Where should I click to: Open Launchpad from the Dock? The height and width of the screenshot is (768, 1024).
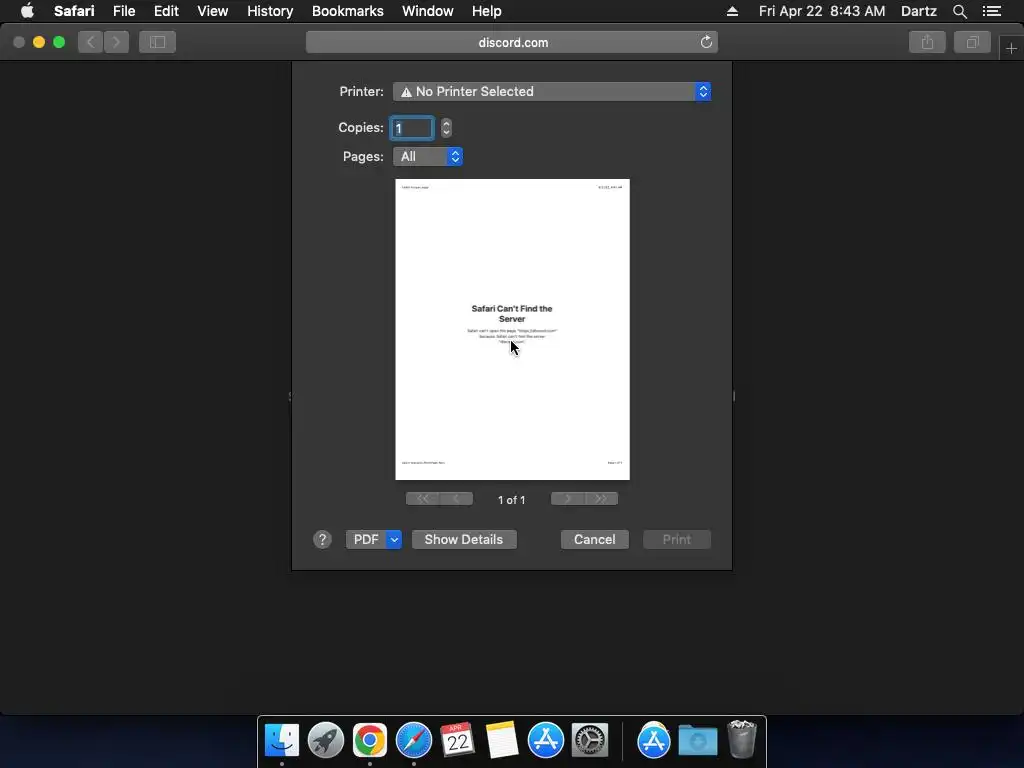tap(325, 740)
